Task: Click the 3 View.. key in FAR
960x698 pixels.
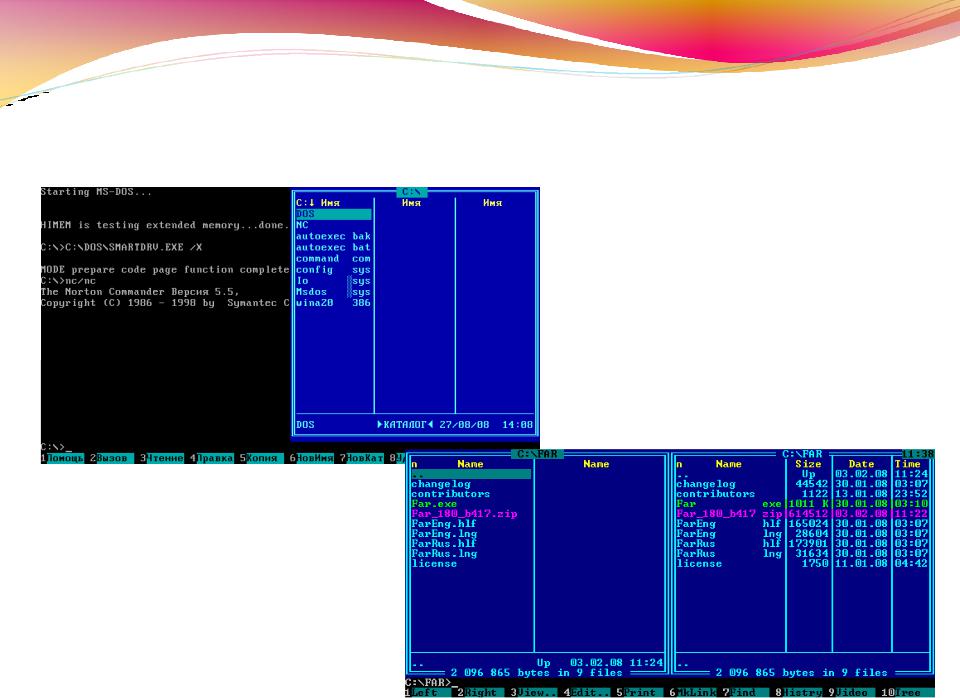Action: click(533, 692)
